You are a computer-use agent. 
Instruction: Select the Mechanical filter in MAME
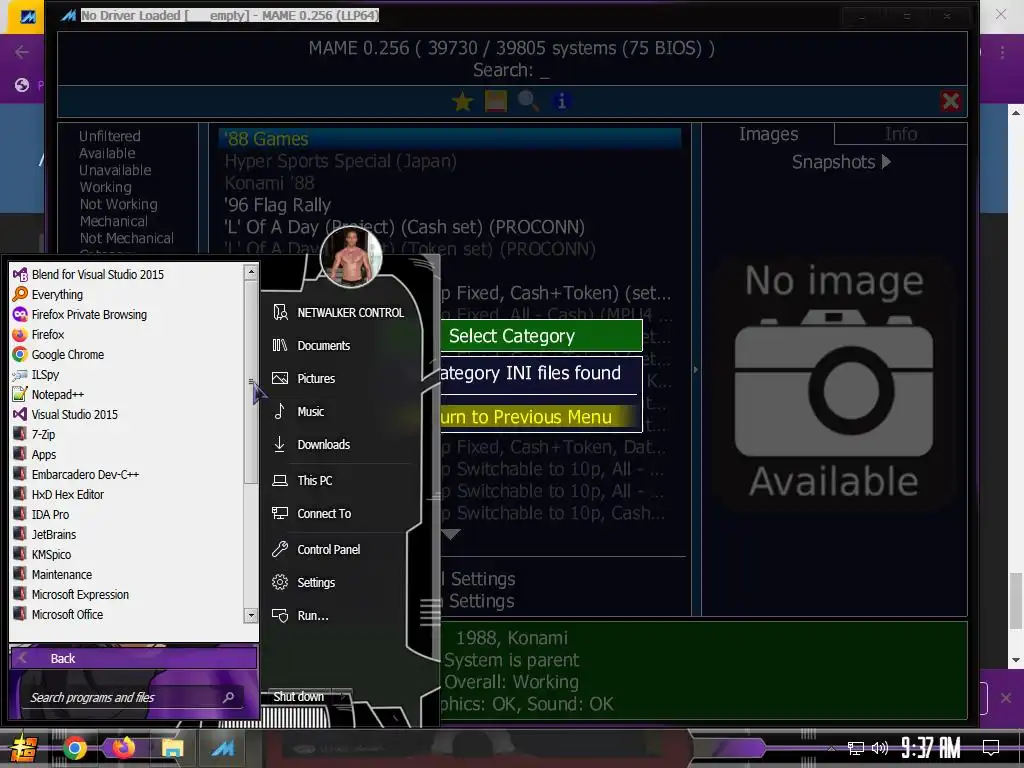tap(114, 221)
